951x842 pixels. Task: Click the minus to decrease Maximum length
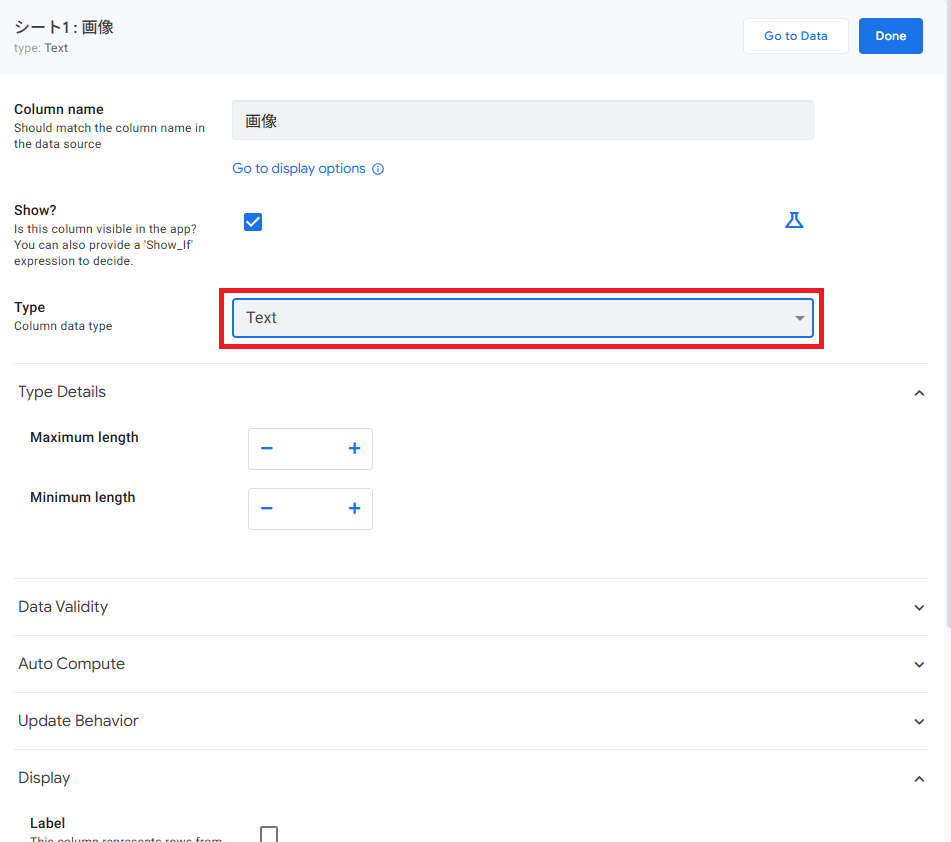point(266,448)
